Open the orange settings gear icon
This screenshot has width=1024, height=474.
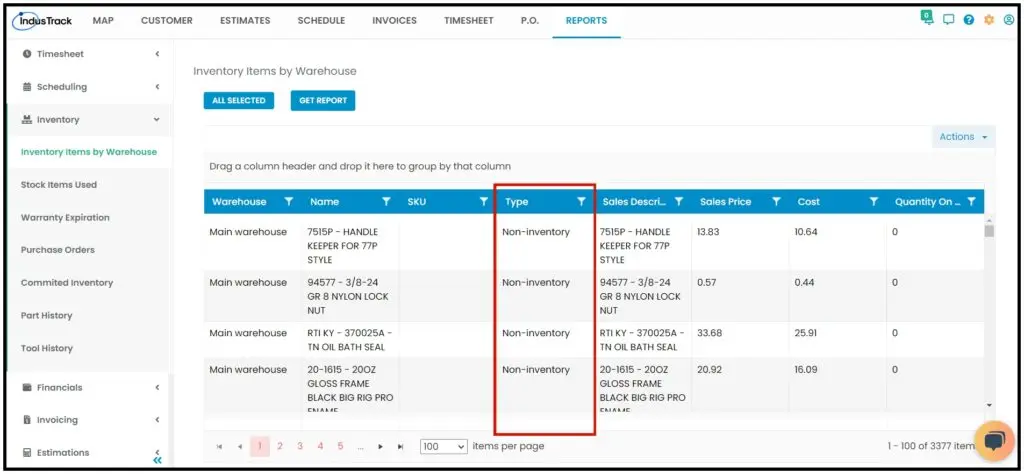click(x=989, y=20)
